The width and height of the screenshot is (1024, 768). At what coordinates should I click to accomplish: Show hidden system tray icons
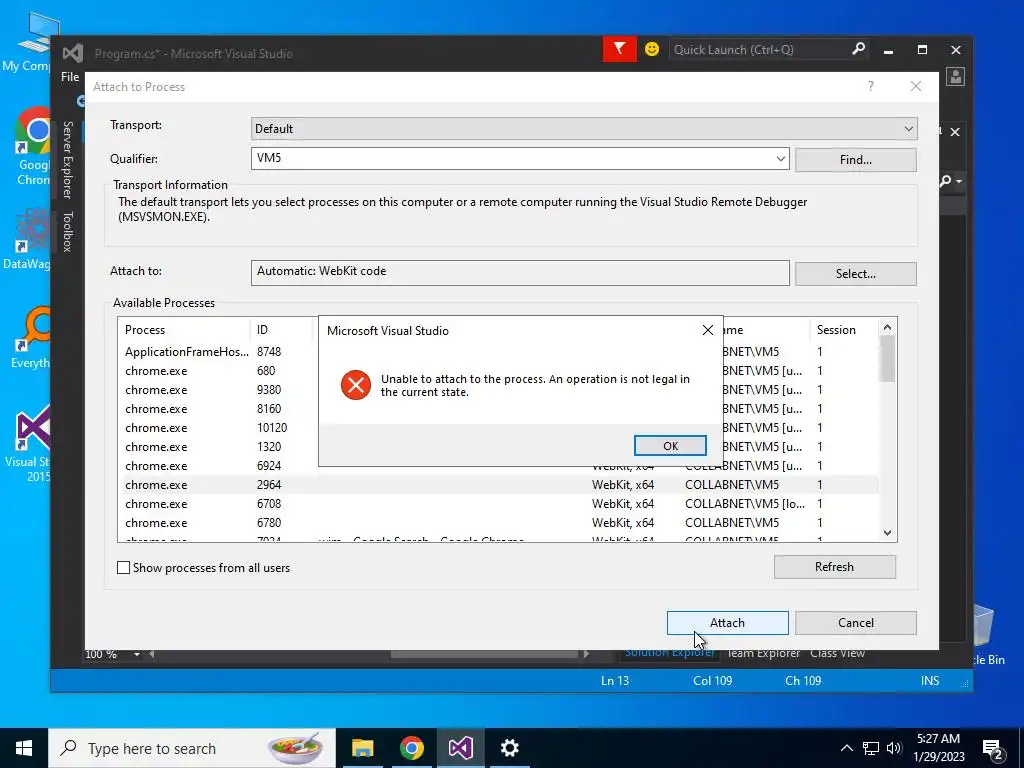846,748
